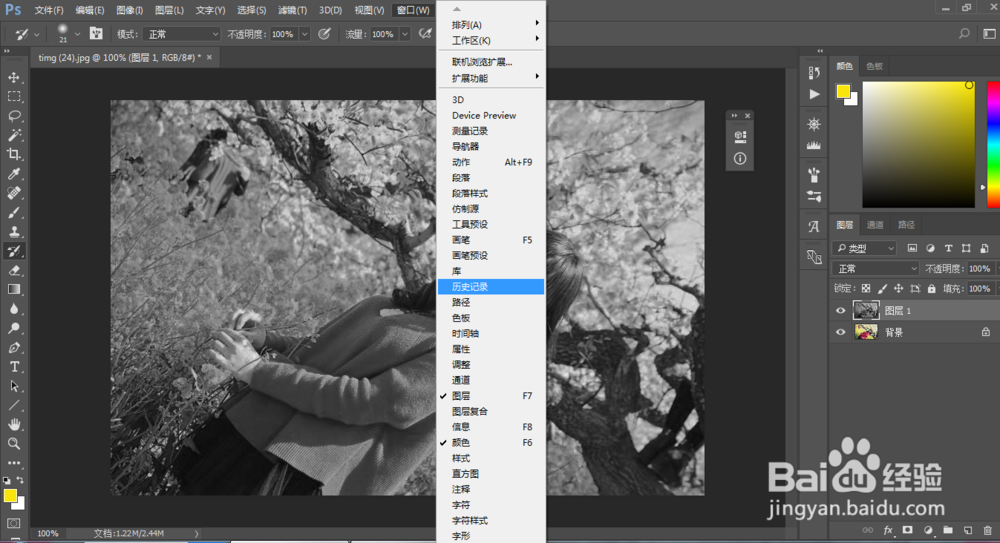Select the Move tool
Screen dimensions: 1000x543
point(14,77)
